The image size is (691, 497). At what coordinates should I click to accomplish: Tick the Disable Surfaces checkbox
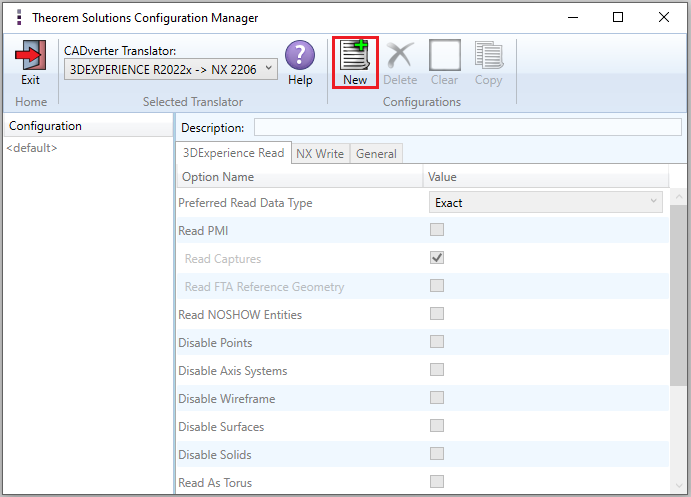tap(437, 426)
